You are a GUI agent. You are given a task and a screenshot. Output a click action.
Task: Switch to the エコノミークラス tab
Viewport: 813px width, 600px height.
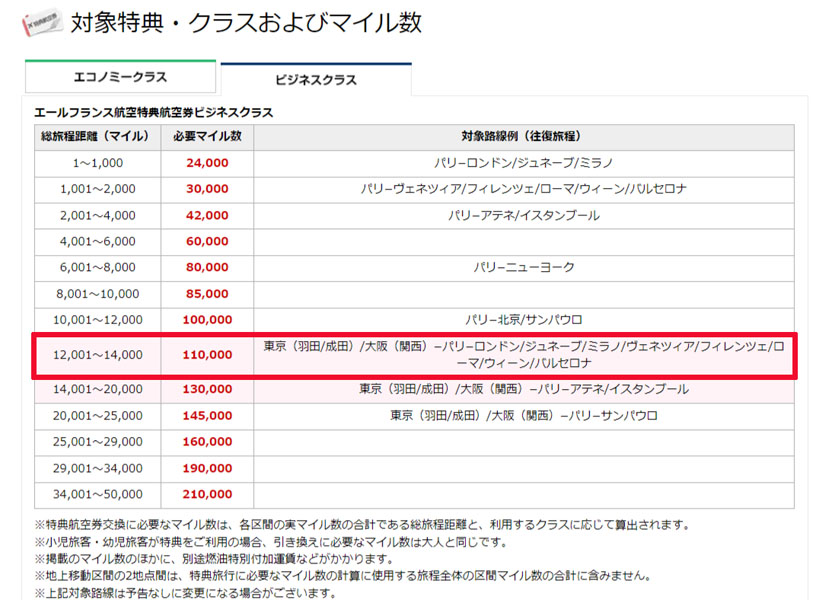pyautogui.click(x=120, y=77)
